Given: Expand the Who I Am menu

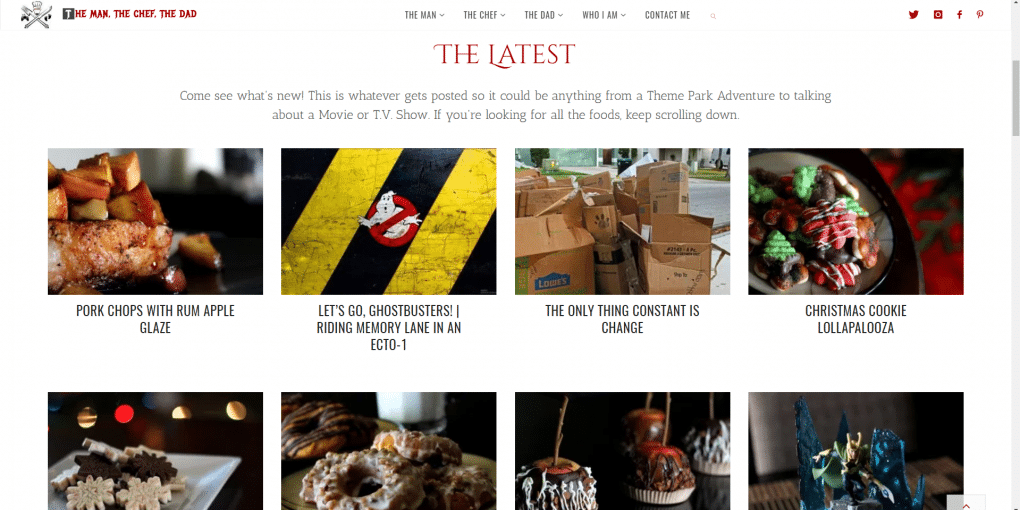Looking at the screenshot, I should [x=604, y=15].
